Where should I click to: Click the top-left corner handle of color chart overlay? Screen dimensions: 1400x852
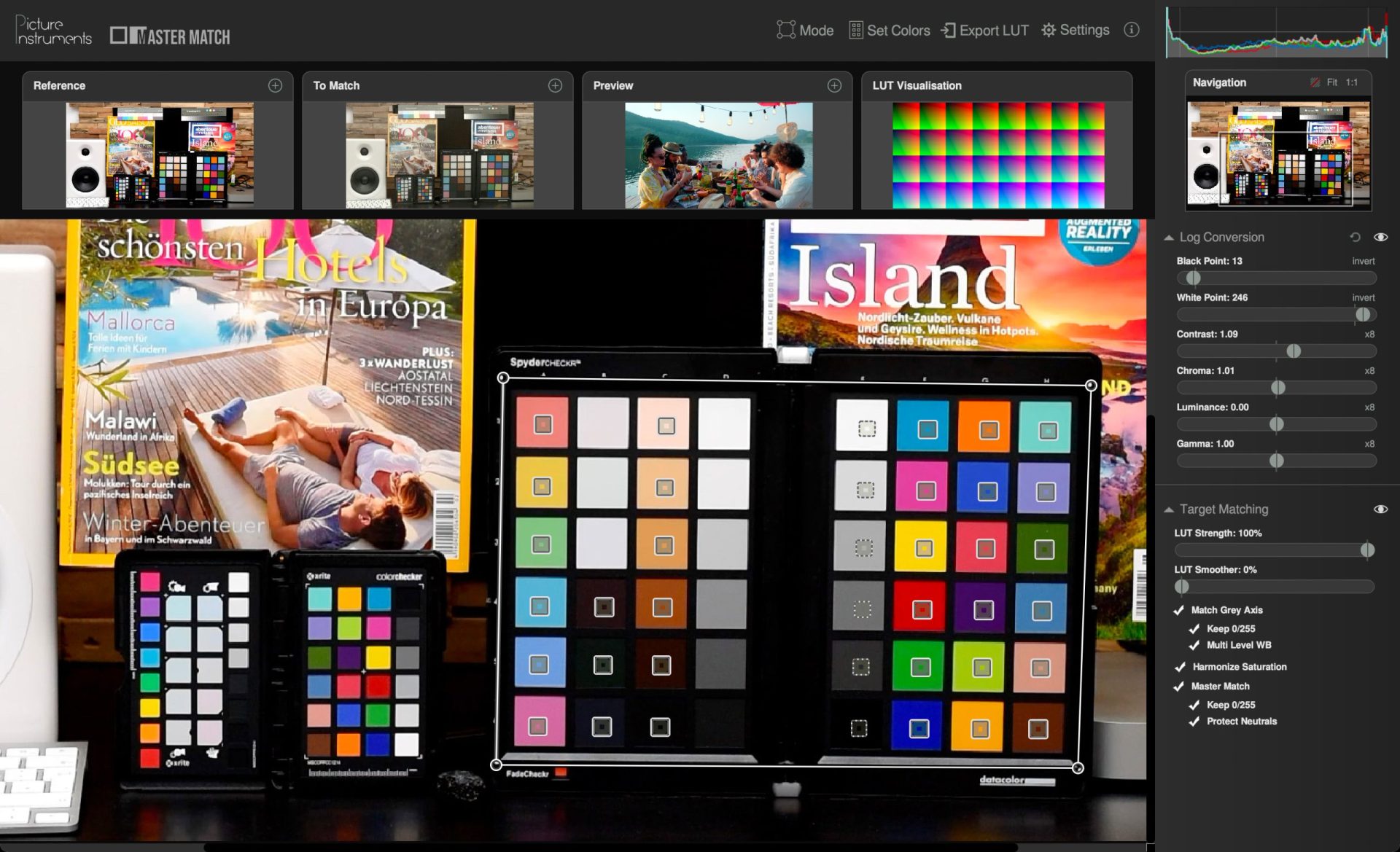click(x=502, y=378)
